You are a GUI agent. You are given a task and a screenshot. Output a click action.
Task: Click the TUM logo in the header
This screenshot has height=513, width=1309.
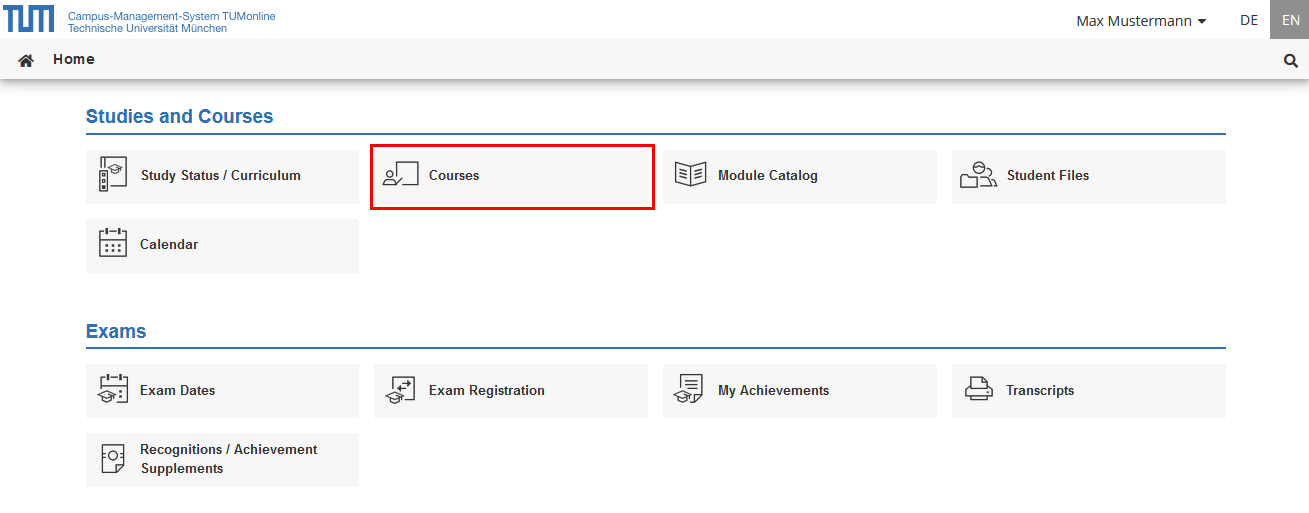tap(30, 19)
